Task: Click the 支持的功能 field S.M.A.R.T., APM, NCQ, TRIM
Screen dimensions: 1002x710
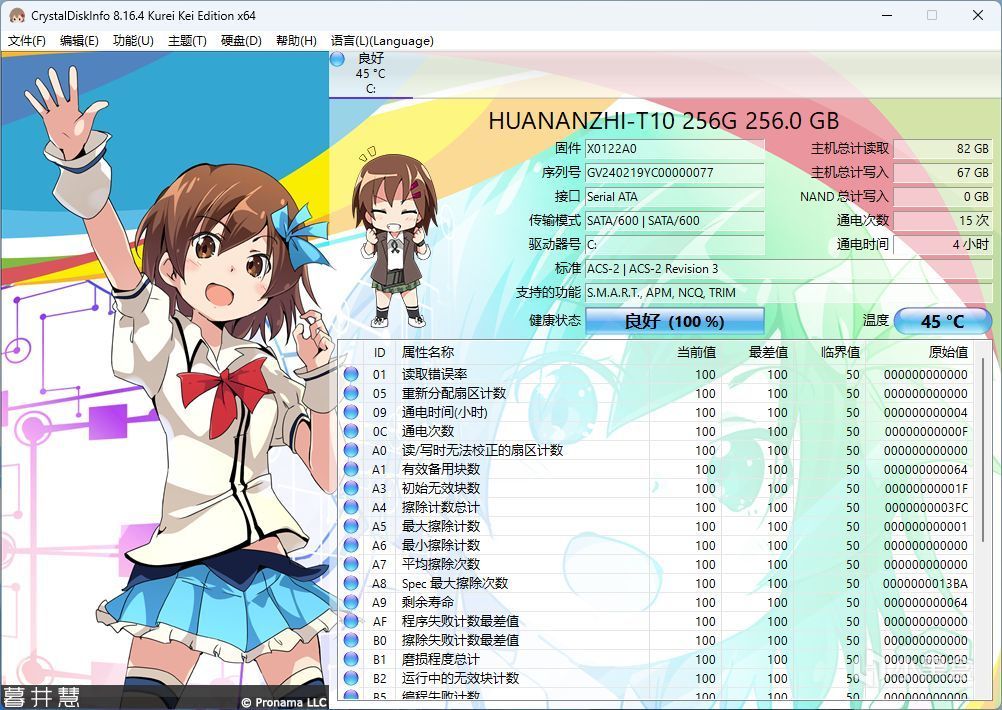Action: tap(789, 293)
